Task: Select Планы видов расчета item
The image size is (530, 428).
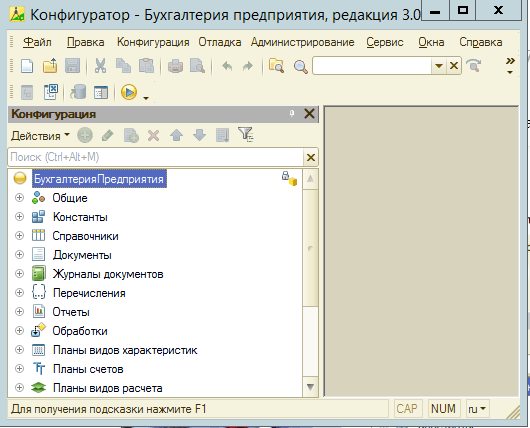Action: tap(107, 388)
